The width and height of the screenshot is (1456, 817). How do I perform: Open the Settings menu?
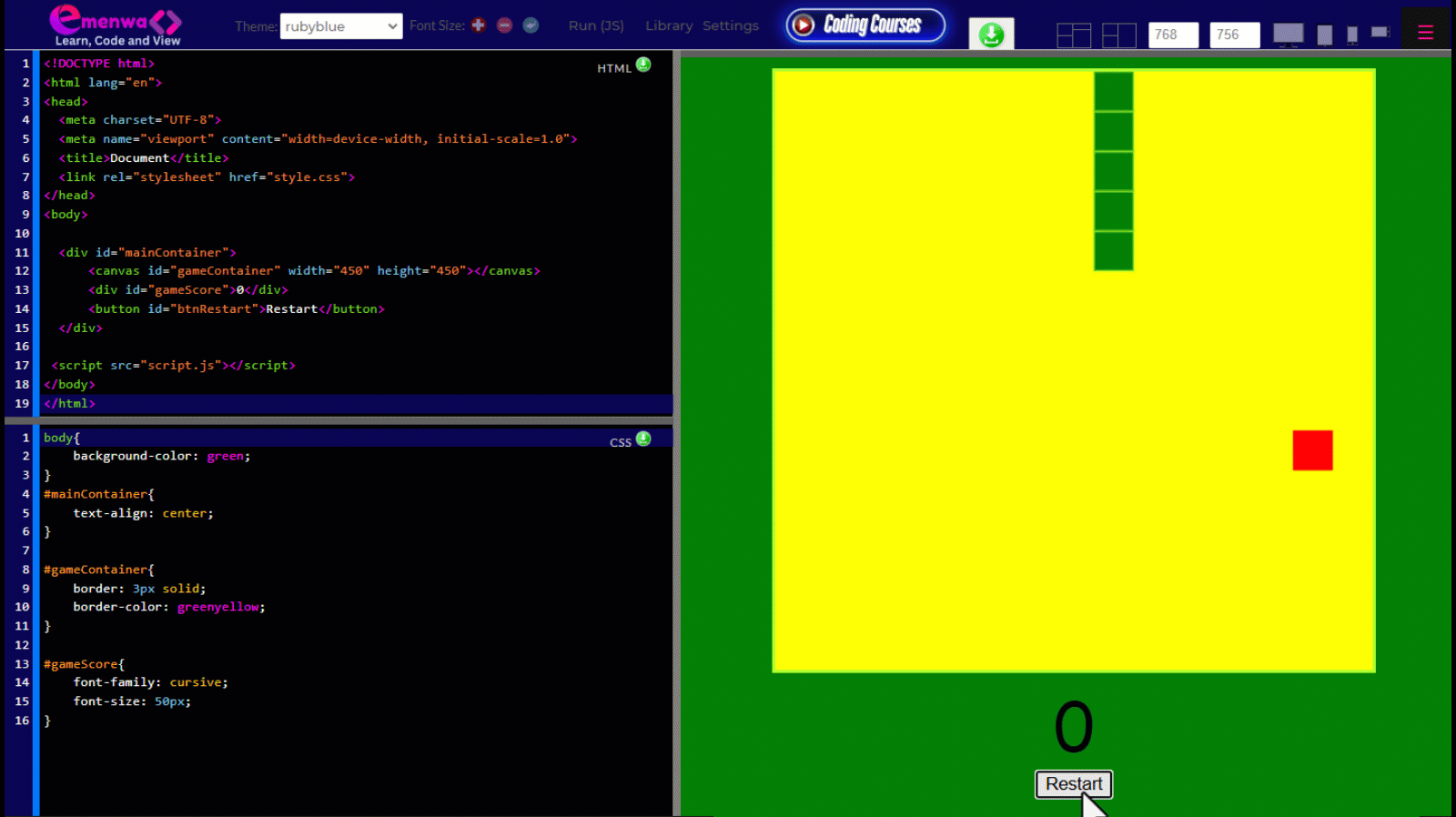730,25
